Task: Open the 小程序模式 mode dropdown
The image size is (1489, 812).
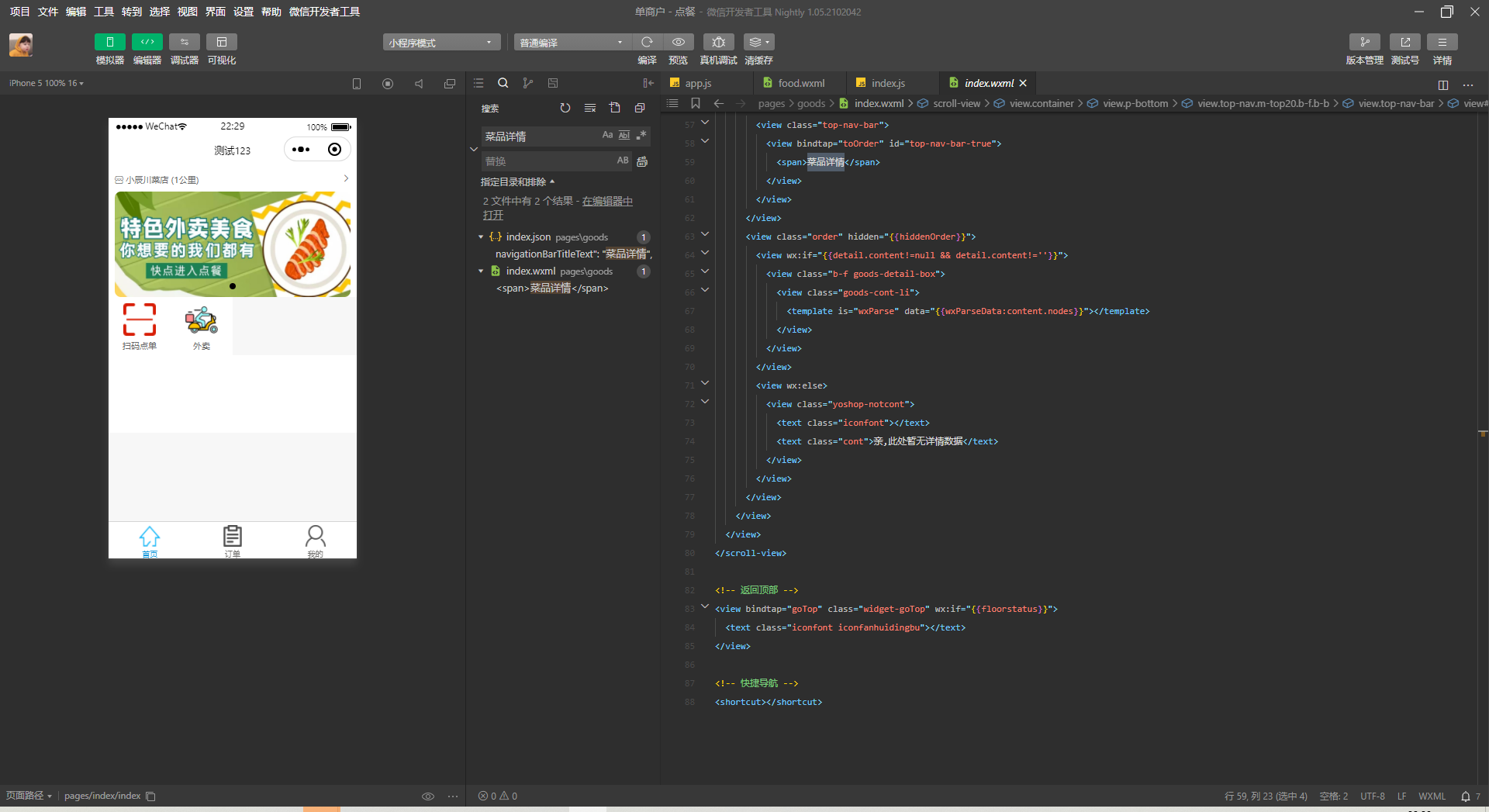Action: click(x=441, y=43)
